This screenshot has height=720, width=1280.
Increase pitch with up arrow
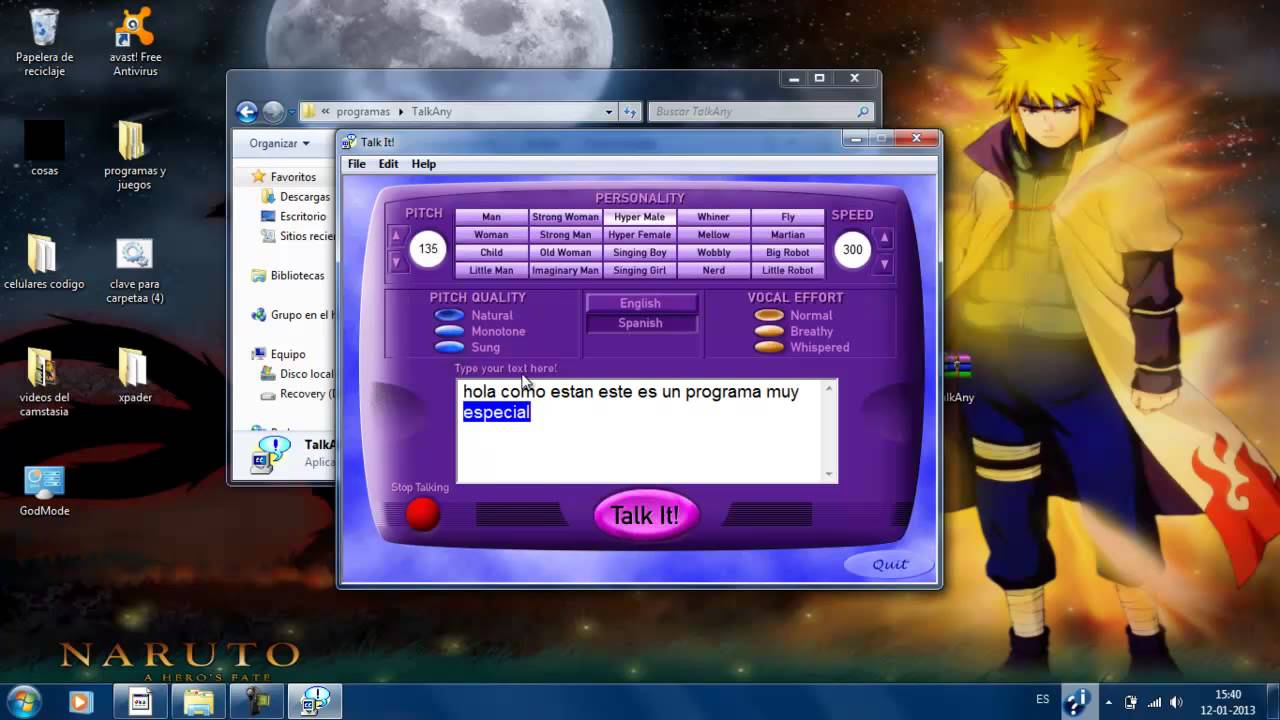coord(397,237)
